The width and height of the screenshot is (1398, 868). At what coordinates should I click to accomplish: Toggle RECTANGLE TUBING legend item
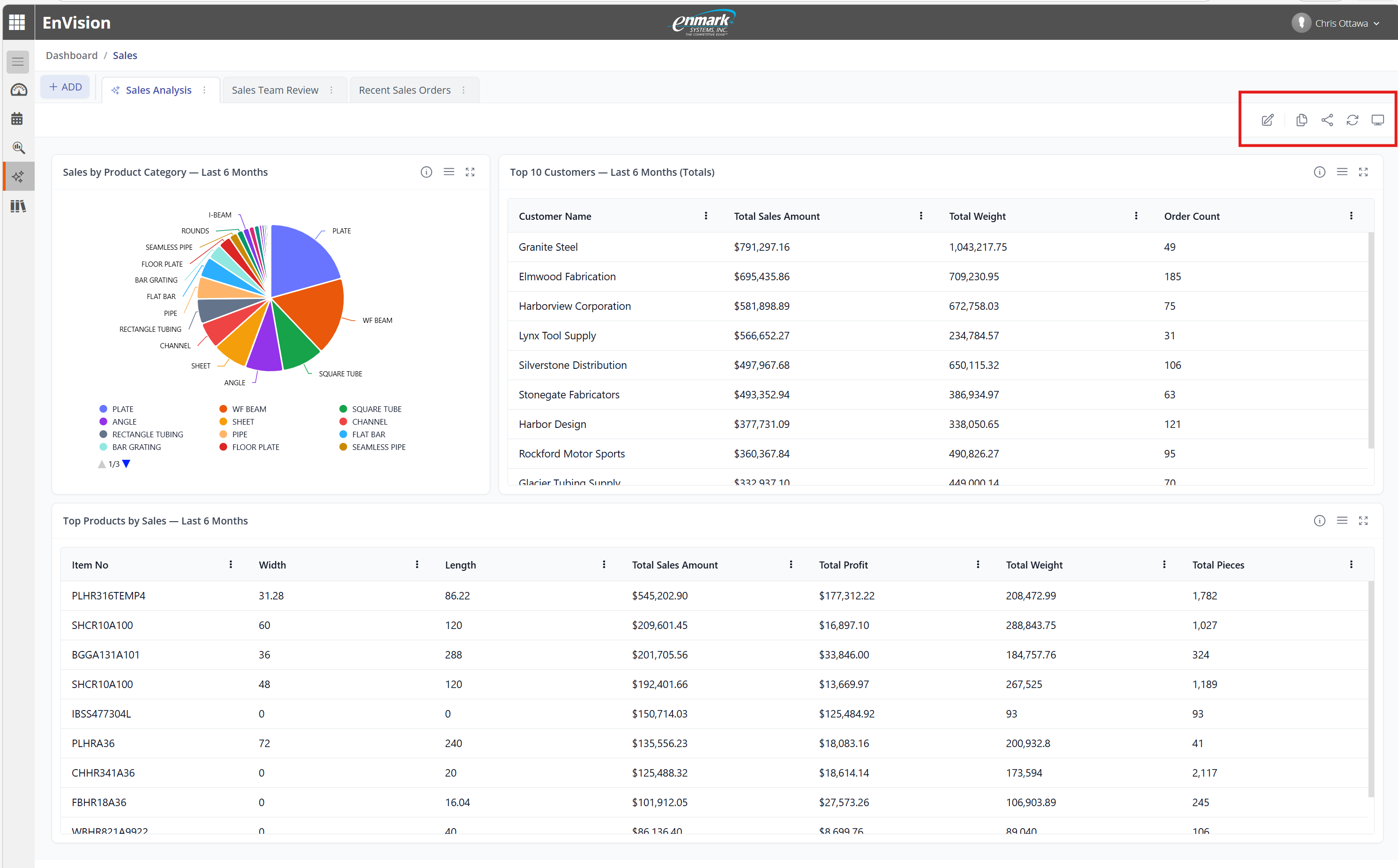click(x=141, y=434)
